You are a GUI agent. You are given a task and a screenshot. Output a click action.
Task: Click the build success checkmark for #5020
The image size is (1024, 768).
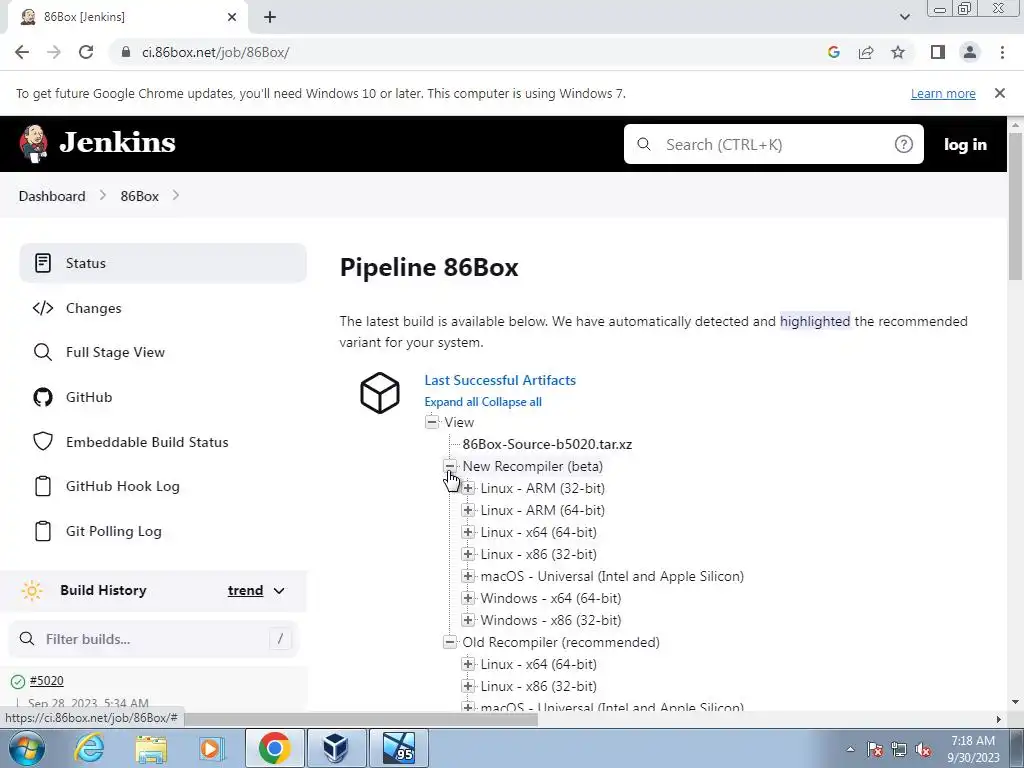[x=18, y=681]
